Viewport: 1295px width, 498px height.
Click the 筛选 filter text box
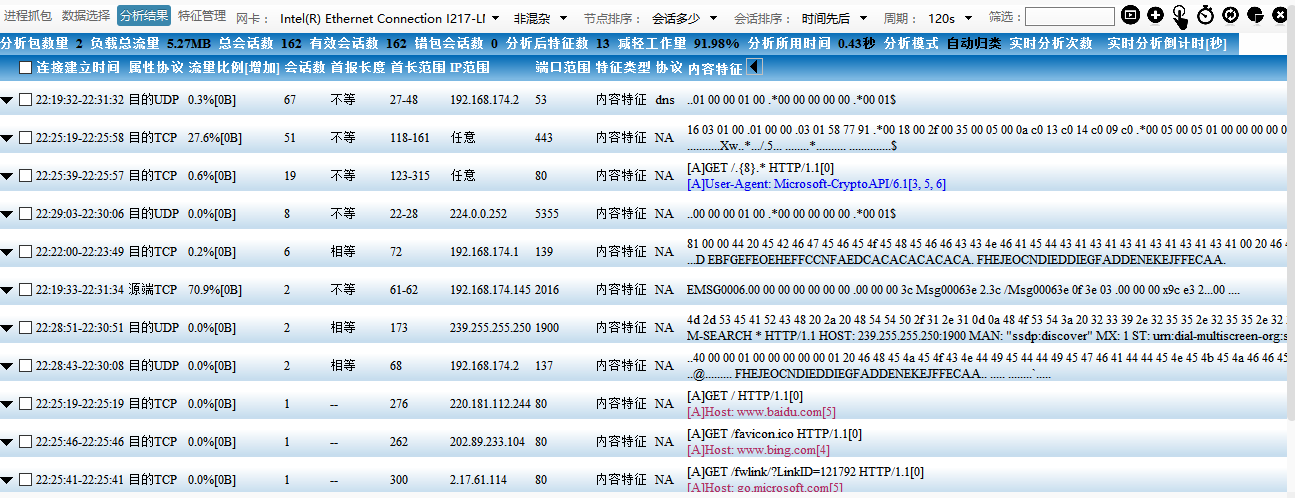[1069, 17]
